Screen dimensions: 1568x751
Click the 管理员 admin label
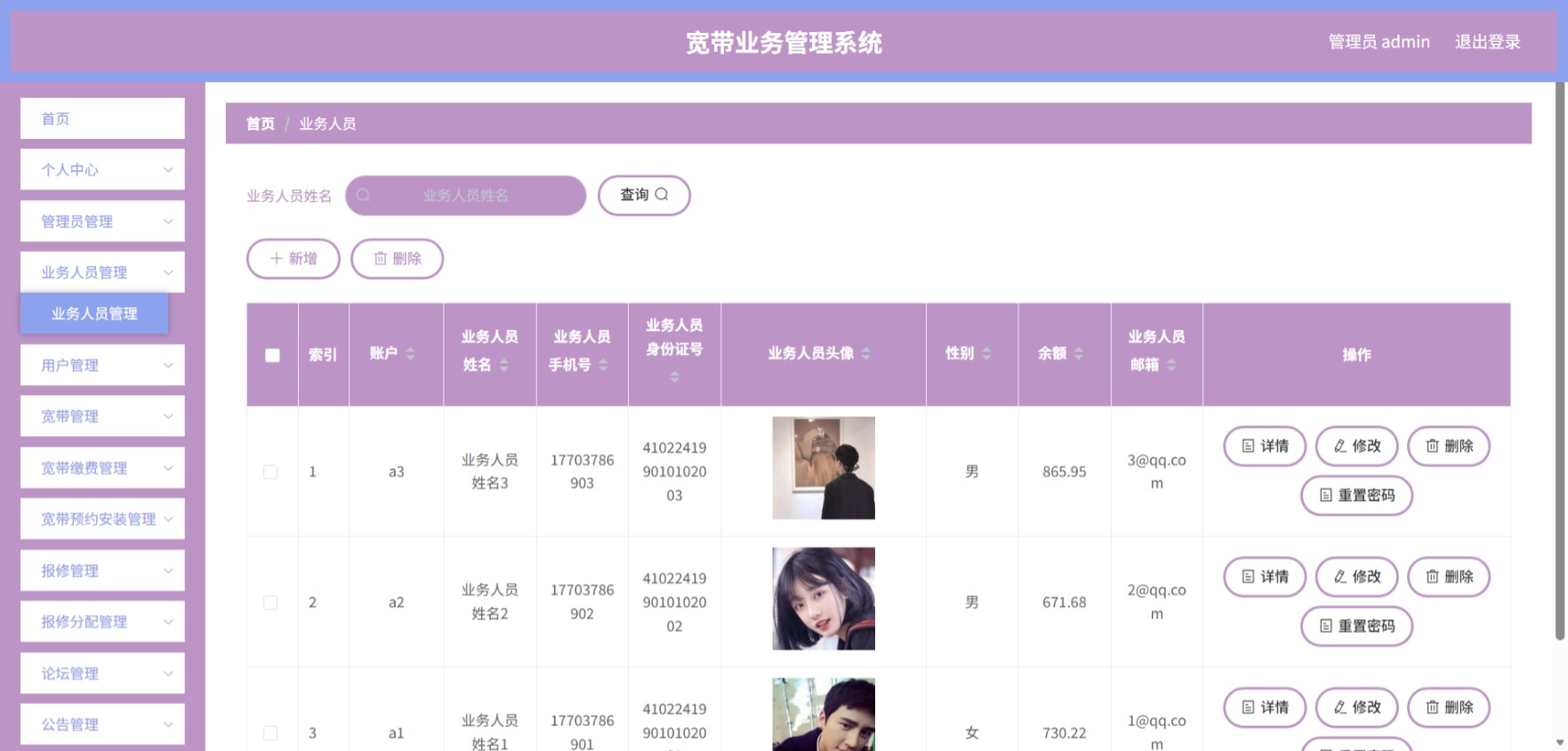pyautogui.click(x=1379, y=42)
